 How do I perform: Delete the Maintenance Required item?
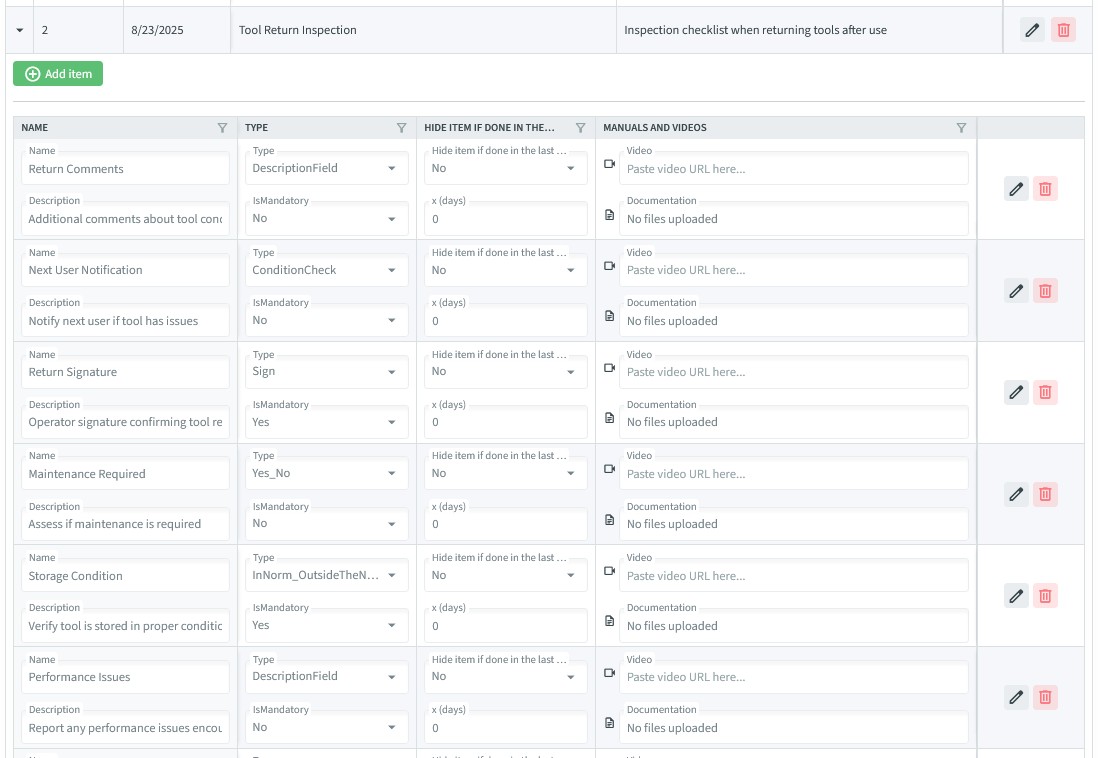pyautogui.click(x=1045, y=494)
